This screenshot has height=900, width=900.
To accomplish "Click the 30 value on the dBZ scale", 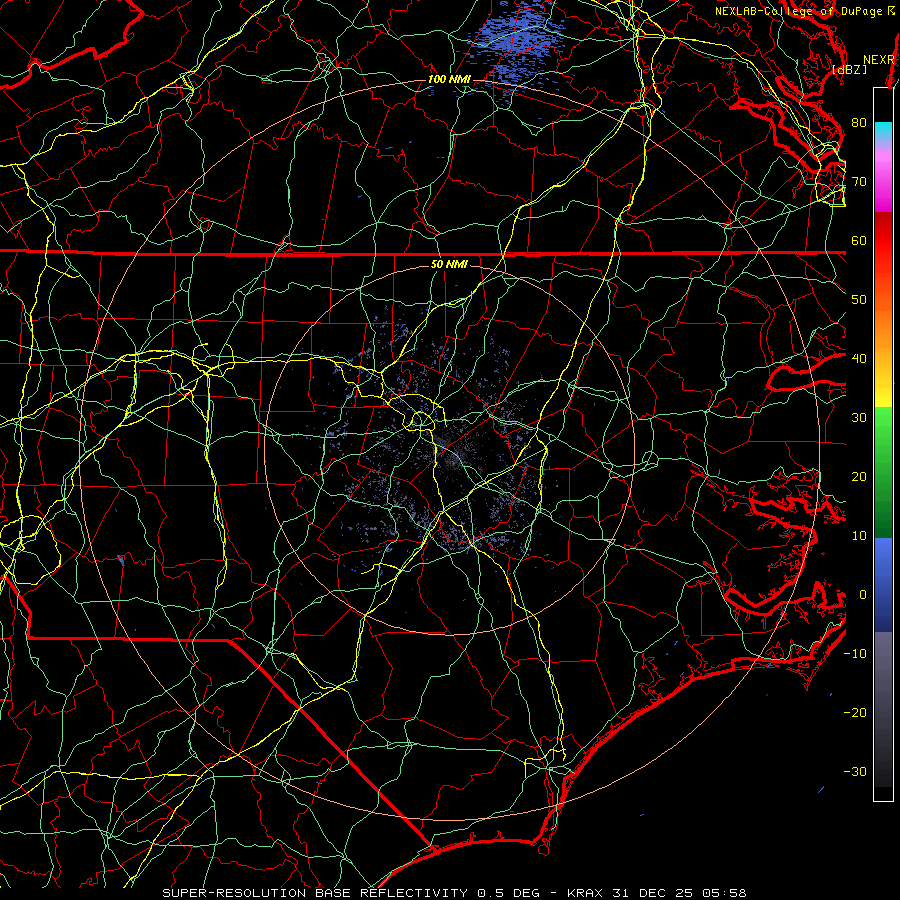I will [x=859, y=417].
